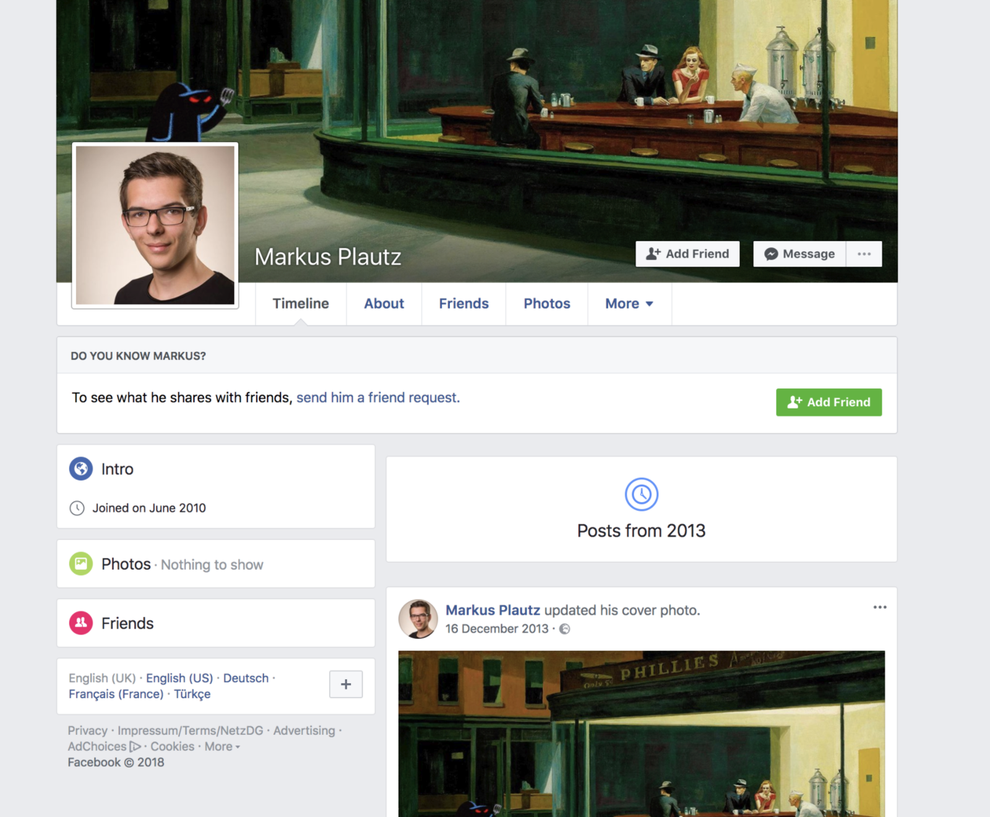Expand the More dropdown tab

tap(629, 304)
